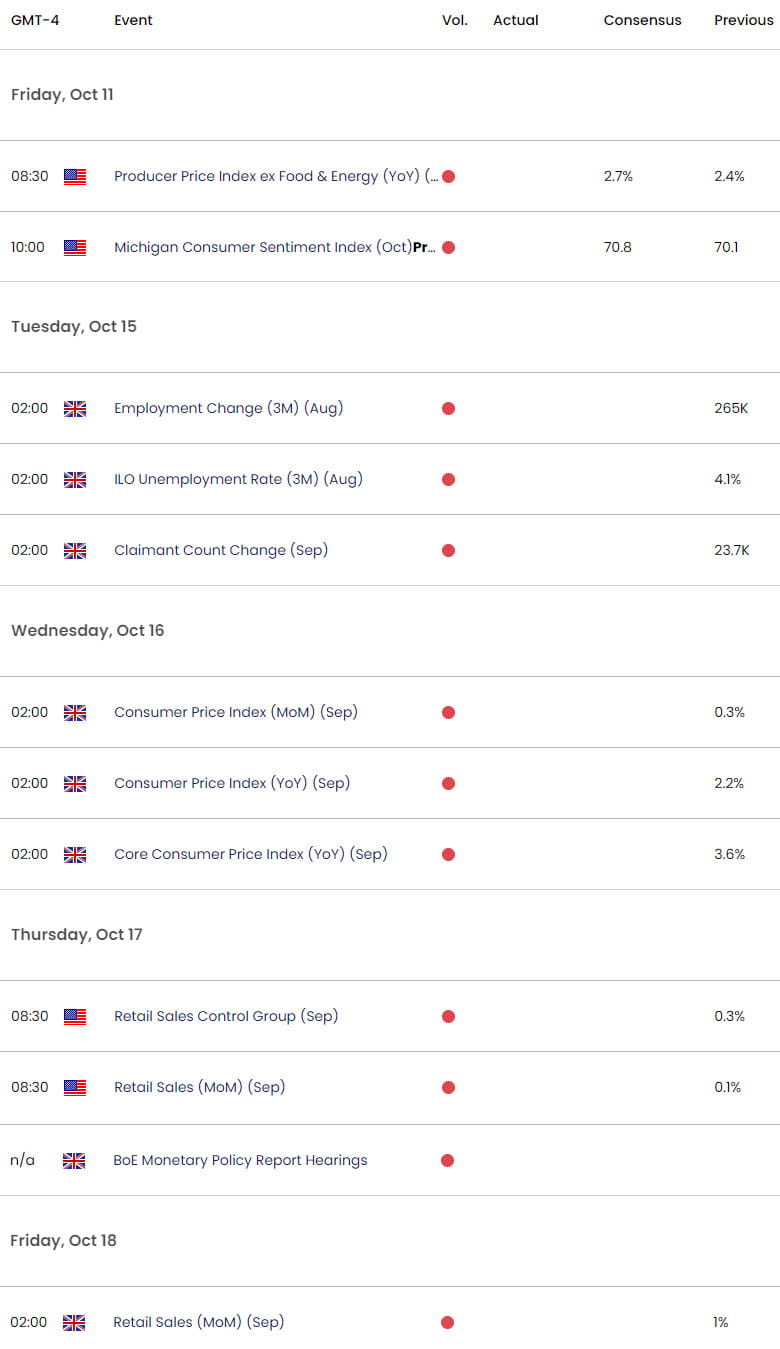Expand the Friday, Oct 11 section header
This screenshot has height=1349, width=780.
pyautogui.click(x=62, y=95)
